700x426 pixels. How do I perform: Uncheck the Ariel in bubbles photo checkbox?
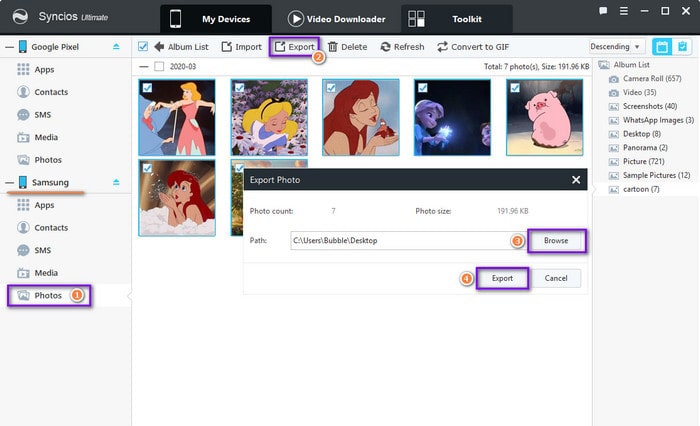pyautogui.click(x=147, y=168)
